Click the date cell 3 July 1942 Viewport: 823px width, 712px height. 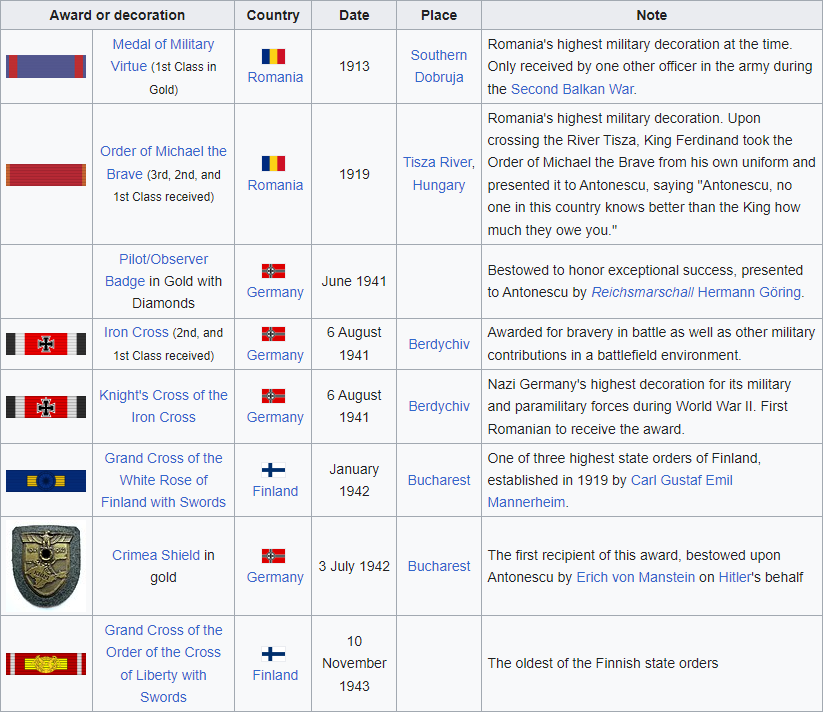coord(354,566)
